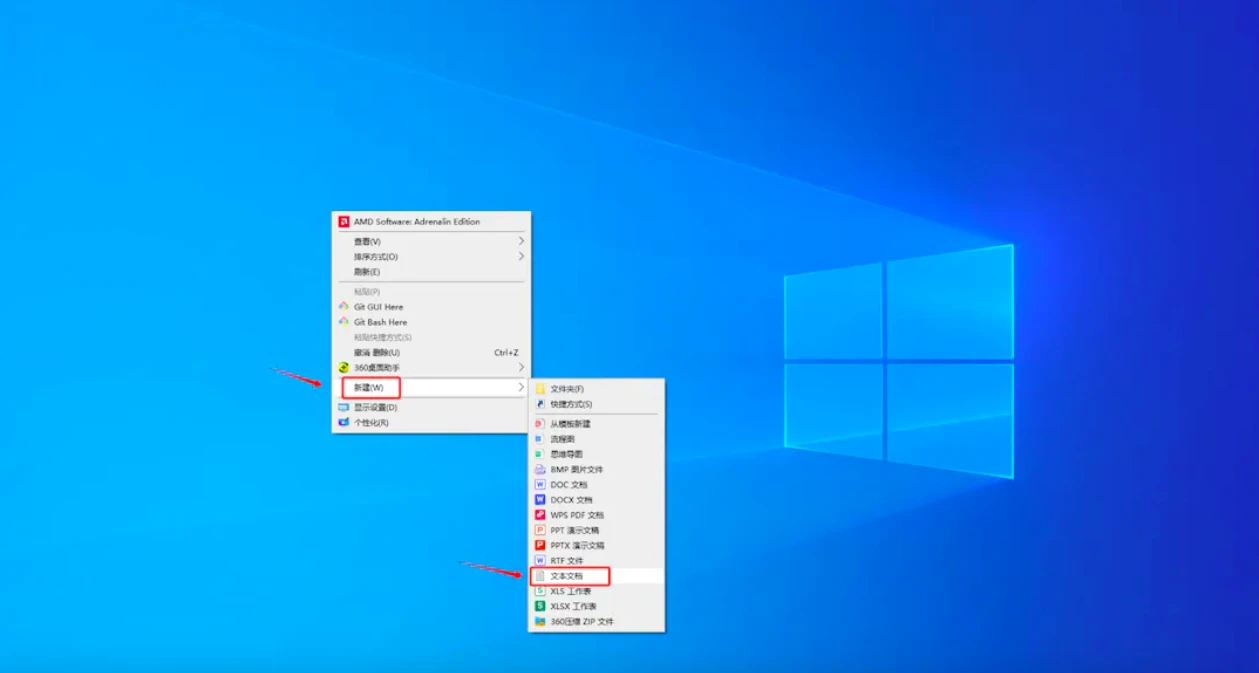1259x673 pixels.
Task: Expand the 新建(W) submenu arrow
Action: click(x=521, y=387)
